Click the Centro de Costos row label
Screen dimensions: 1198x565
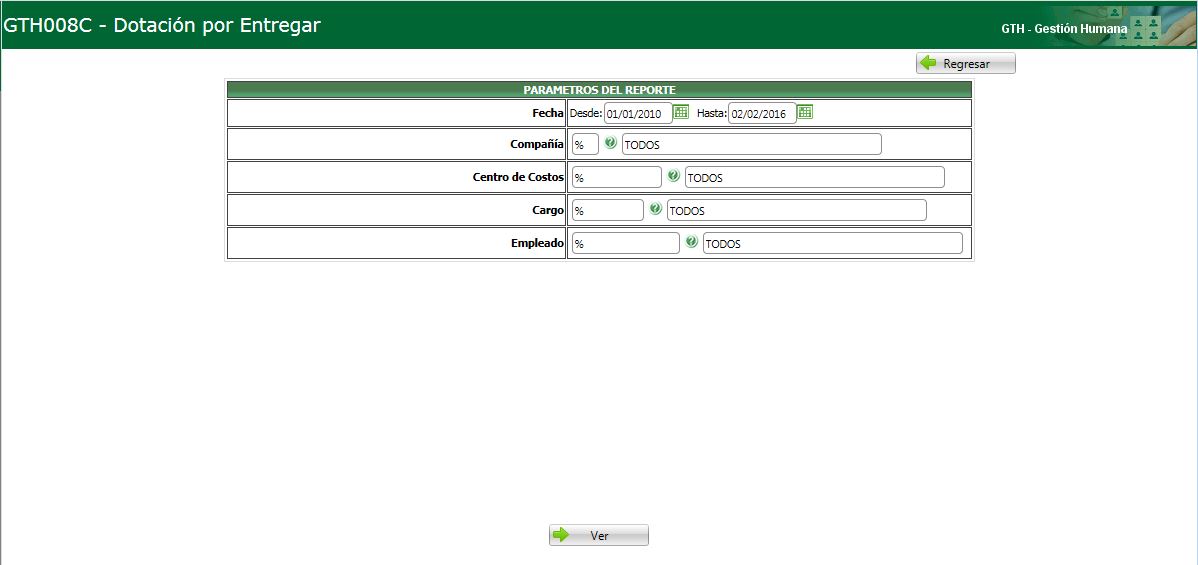(519, 177)
